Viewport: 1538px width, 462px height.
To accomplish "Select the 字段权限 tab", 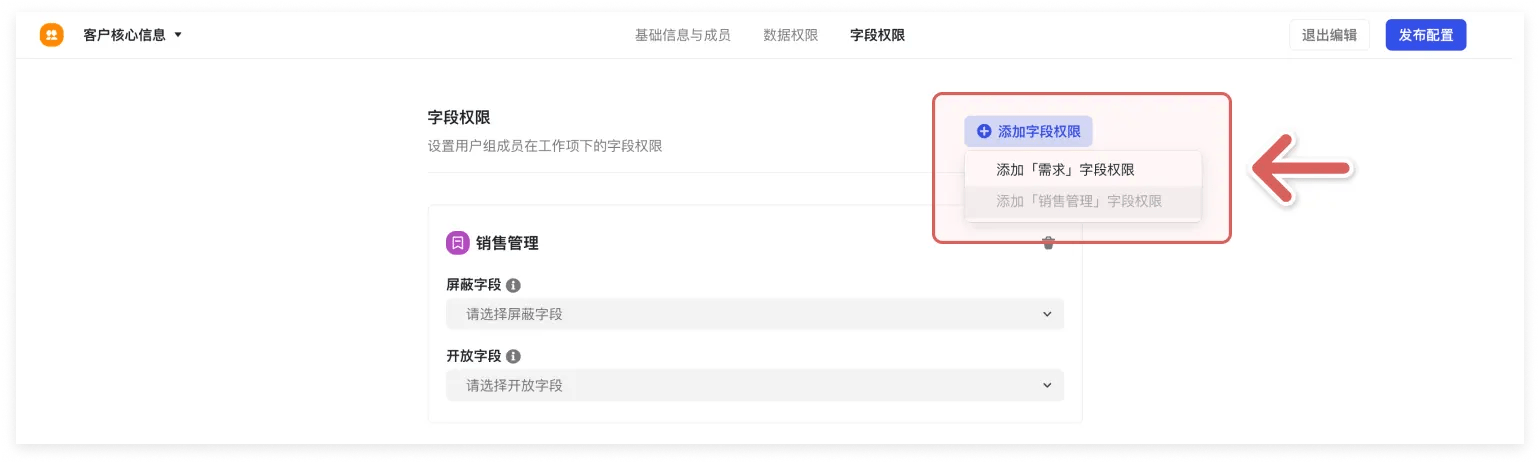I will [877, 35].
